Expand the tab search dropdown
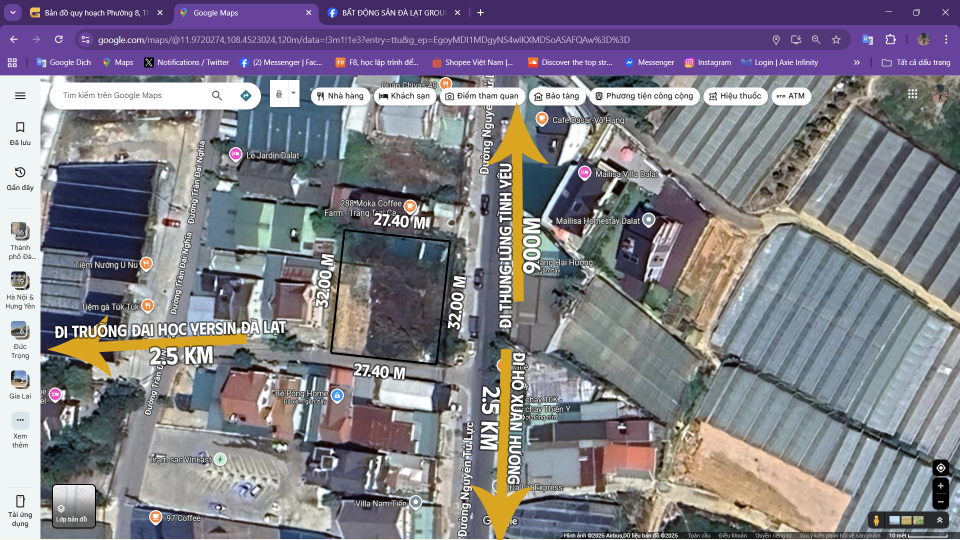Screen dimensions: 960x540 click(x=12, y=12)
